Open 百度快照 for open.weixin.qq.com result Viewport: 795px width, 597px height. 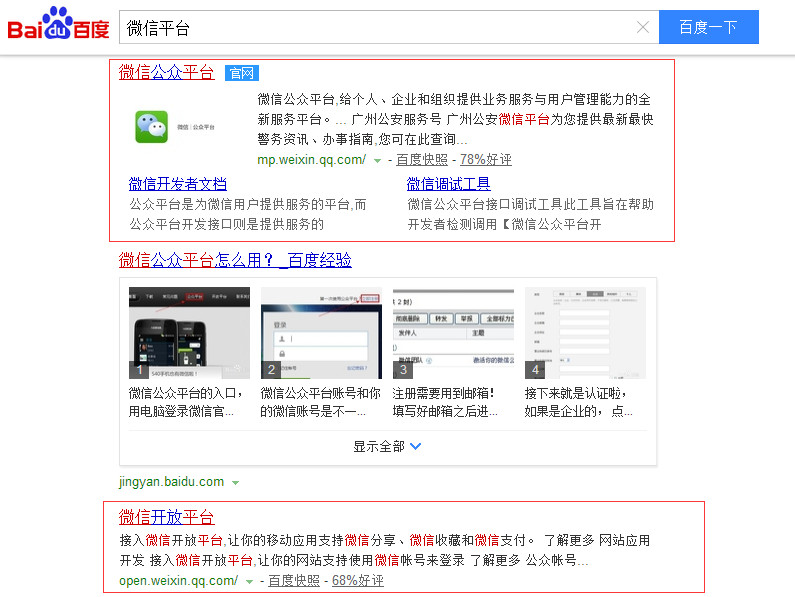(x=294, y=580)
